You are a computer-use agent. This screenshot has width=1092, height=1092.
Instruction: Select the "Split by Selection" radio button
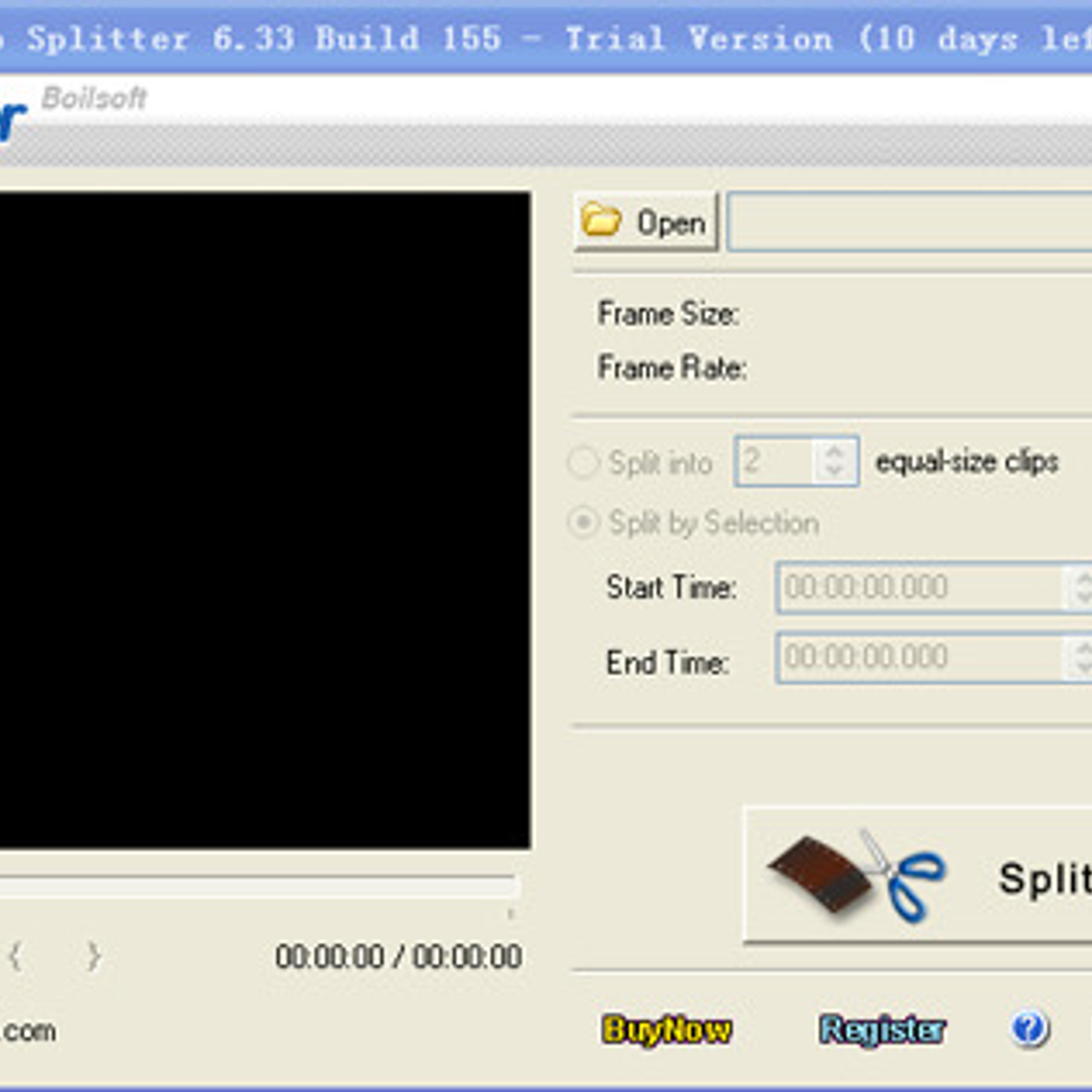[582, 522]
